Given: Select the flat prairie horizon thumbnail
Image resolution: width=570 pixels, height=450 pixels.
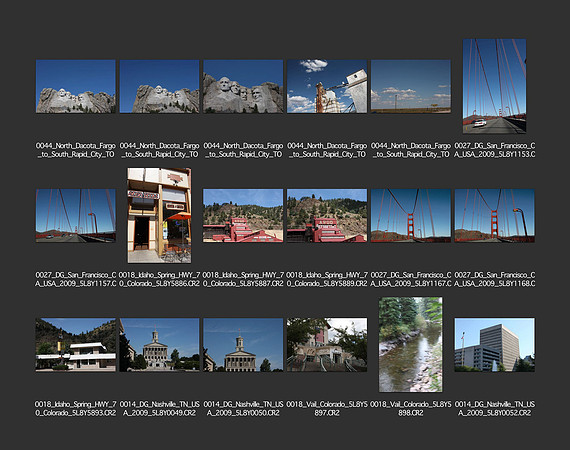Looking at the screenshot, I should 411,87.
